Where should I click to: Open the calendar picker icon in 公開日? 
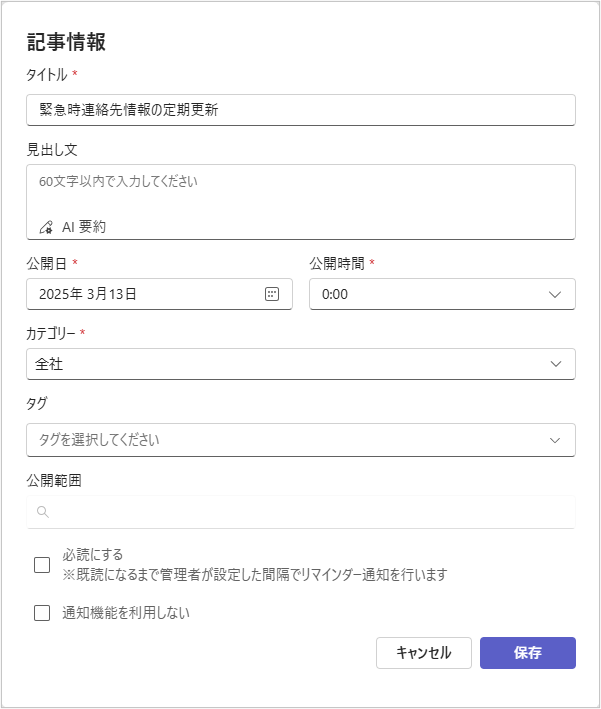(272, 294)
